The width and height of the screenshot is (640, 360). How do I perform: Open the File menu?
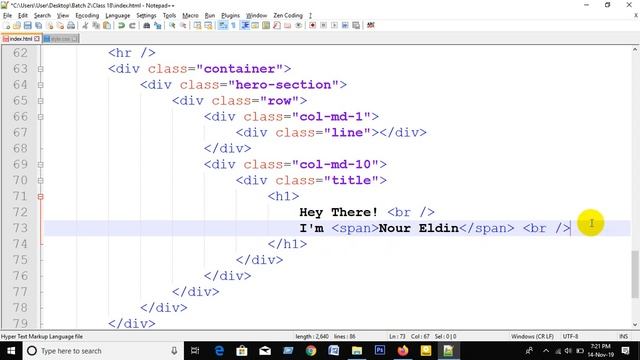(x=7, y=16)
